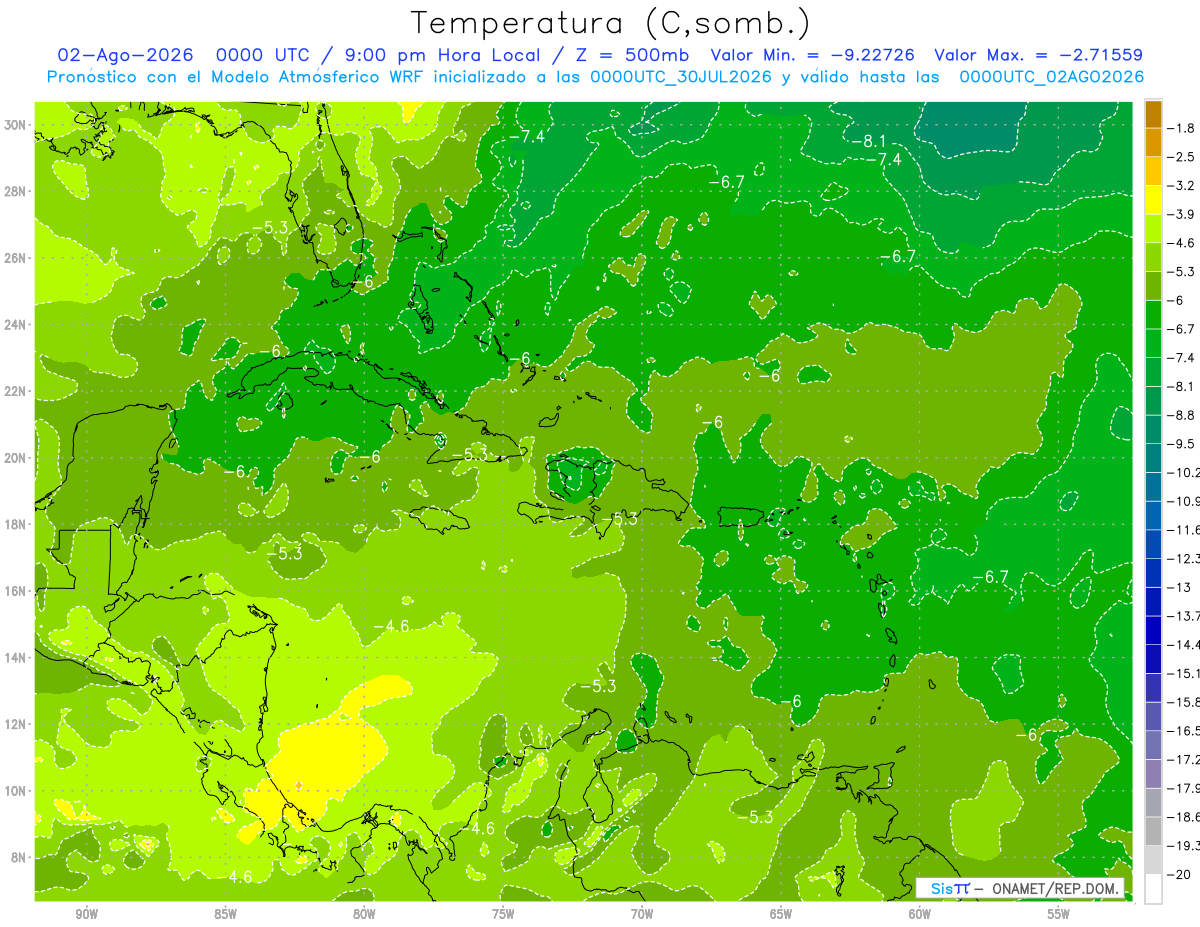Click the '70W' longitude axis label
Image resolution: width=1200 pixels, height=927 pixels.
click(x=642, y=913)
